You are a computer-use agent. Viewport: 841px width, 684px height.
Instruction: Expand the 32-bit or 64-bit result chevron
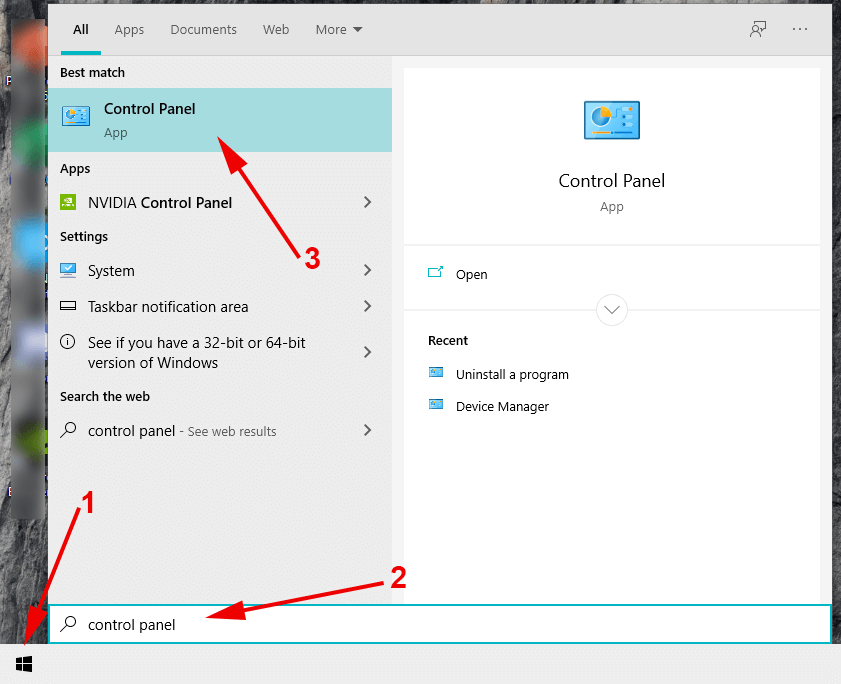(x=367, y=352)
